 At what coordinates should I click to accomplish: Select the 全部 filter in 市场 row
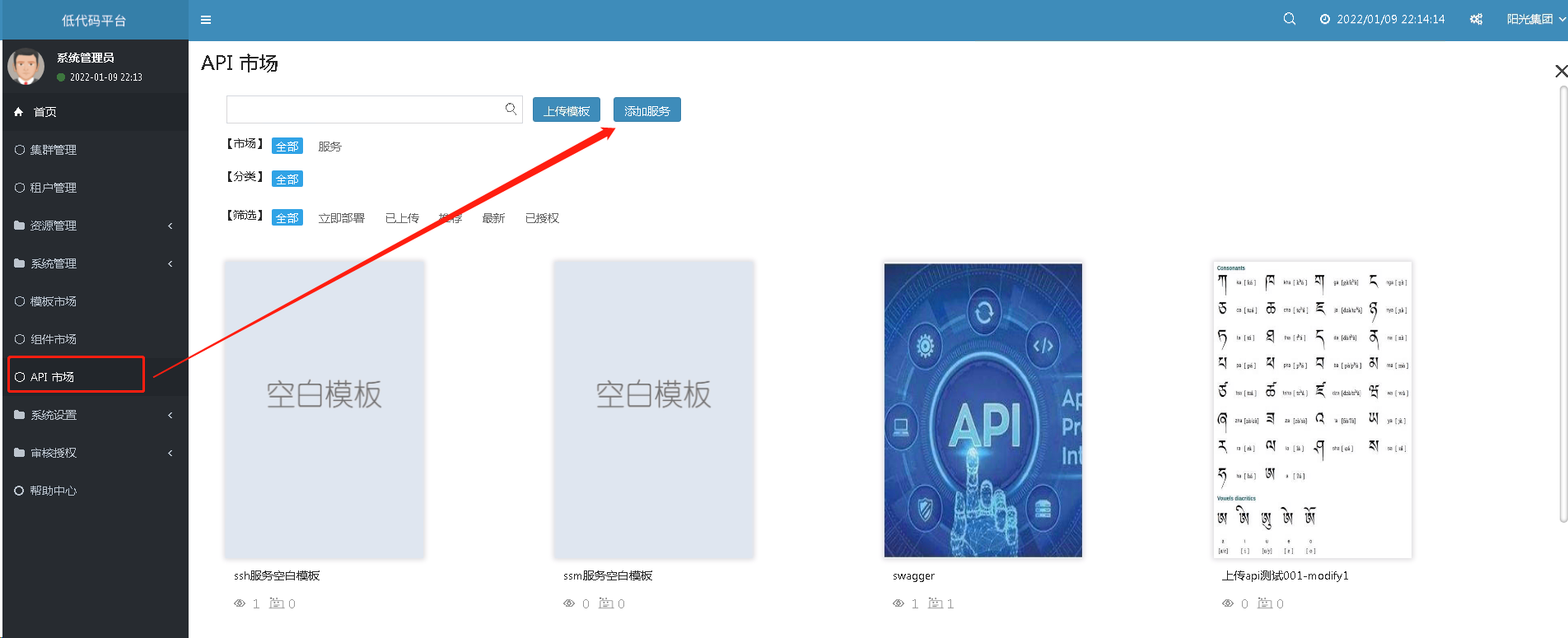(x=287, y=147)
